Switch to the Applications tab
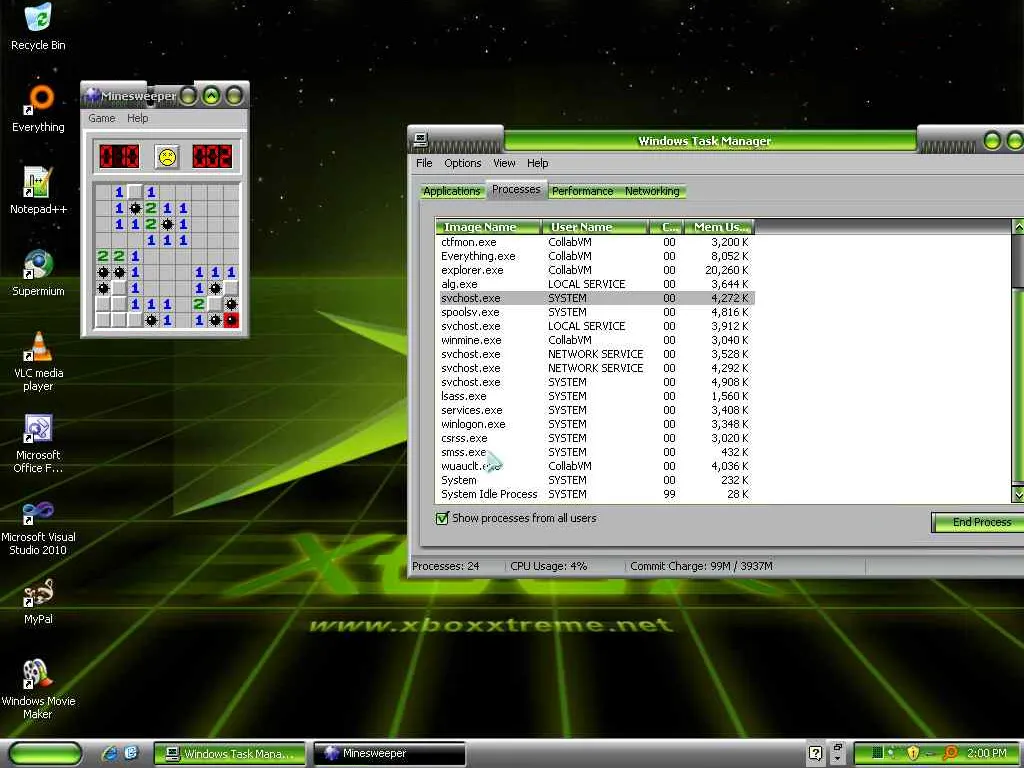The height and width of the screenshot is (768, 1024). [x=452, y=191]
